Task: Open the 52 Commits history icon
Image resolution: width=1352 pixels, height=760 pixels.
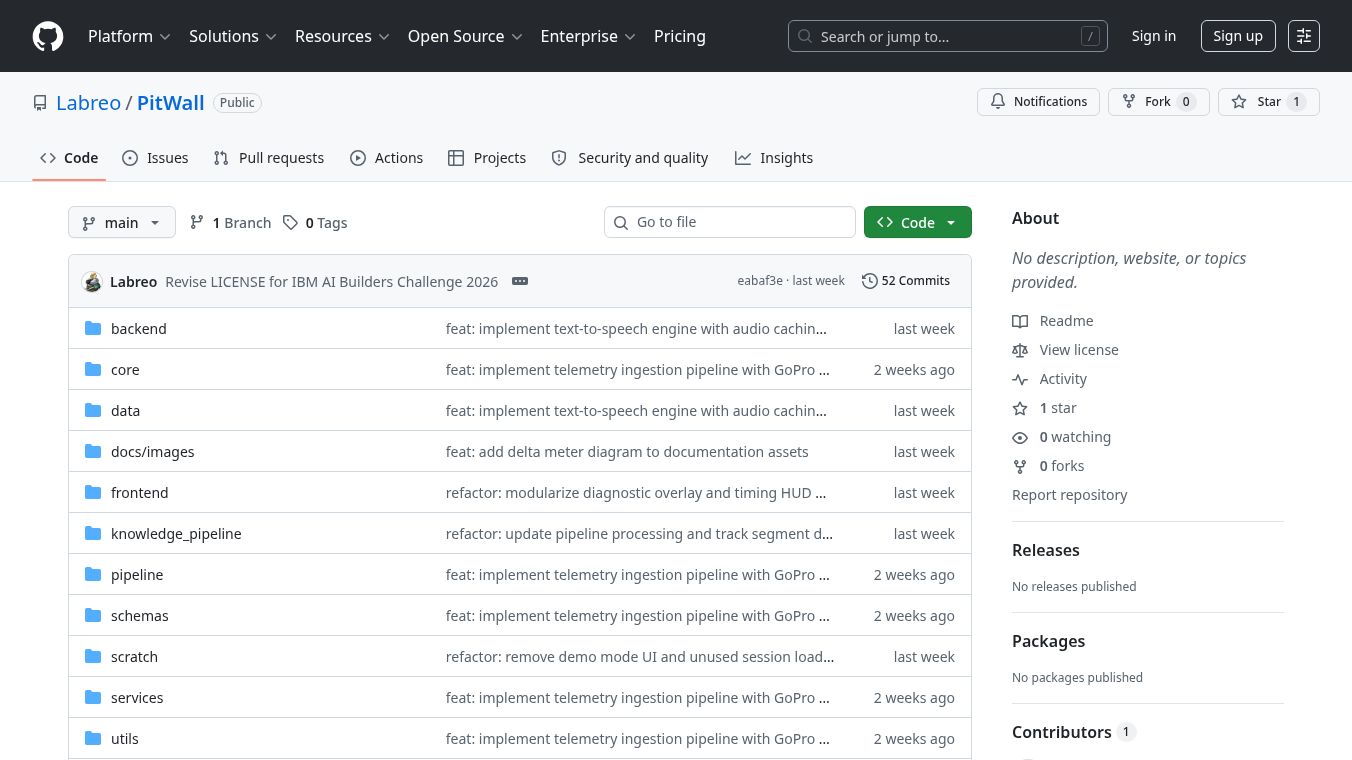Action: 870,281
